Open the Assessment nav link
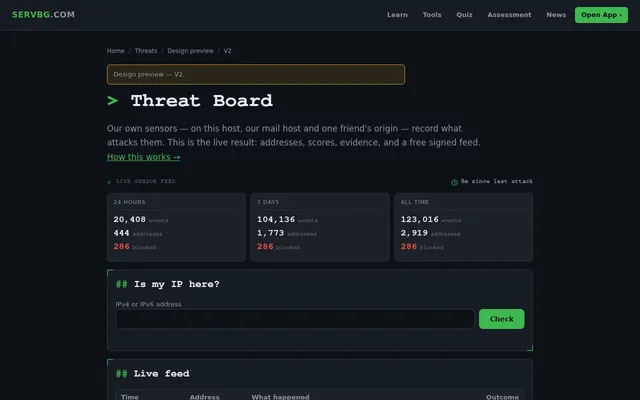This screenshot has width=640, height=400. click(x=509, y=15)
